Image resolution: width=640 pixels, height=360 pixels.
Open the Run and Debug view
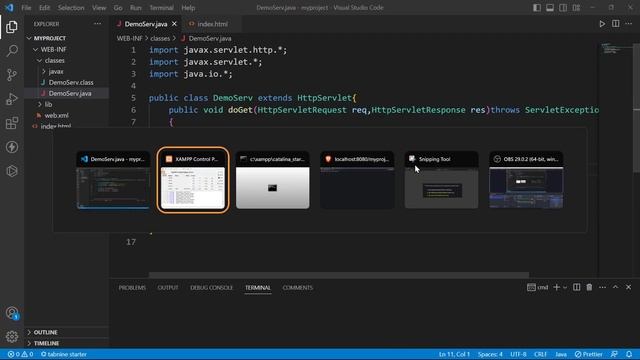point(12,99)
